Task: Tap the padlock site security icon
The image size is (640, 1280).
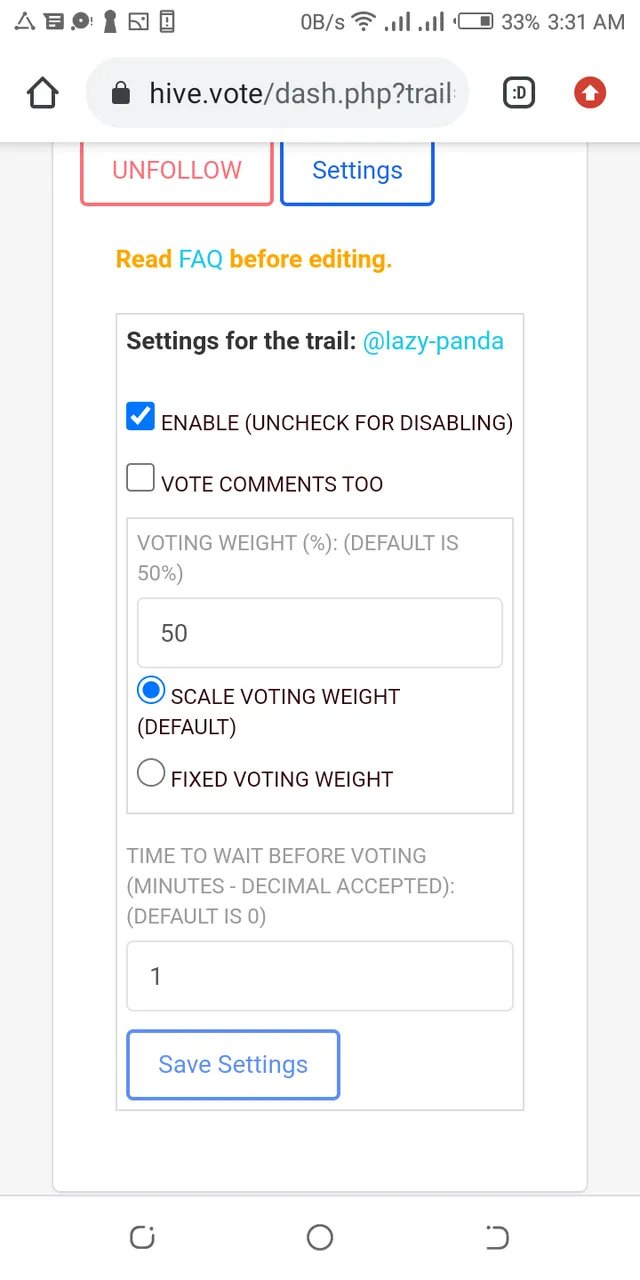Action: click(121, 94)
